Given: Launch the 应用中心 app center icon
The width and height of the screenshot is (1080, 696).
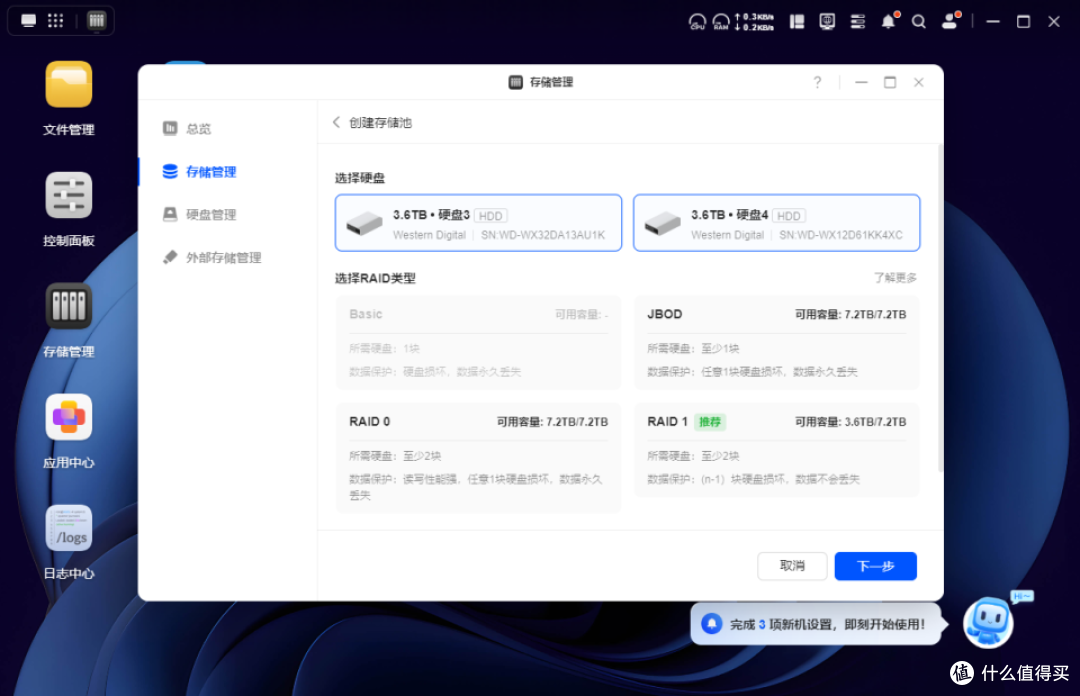Looking at the screenshot, I should coord(68,417).
